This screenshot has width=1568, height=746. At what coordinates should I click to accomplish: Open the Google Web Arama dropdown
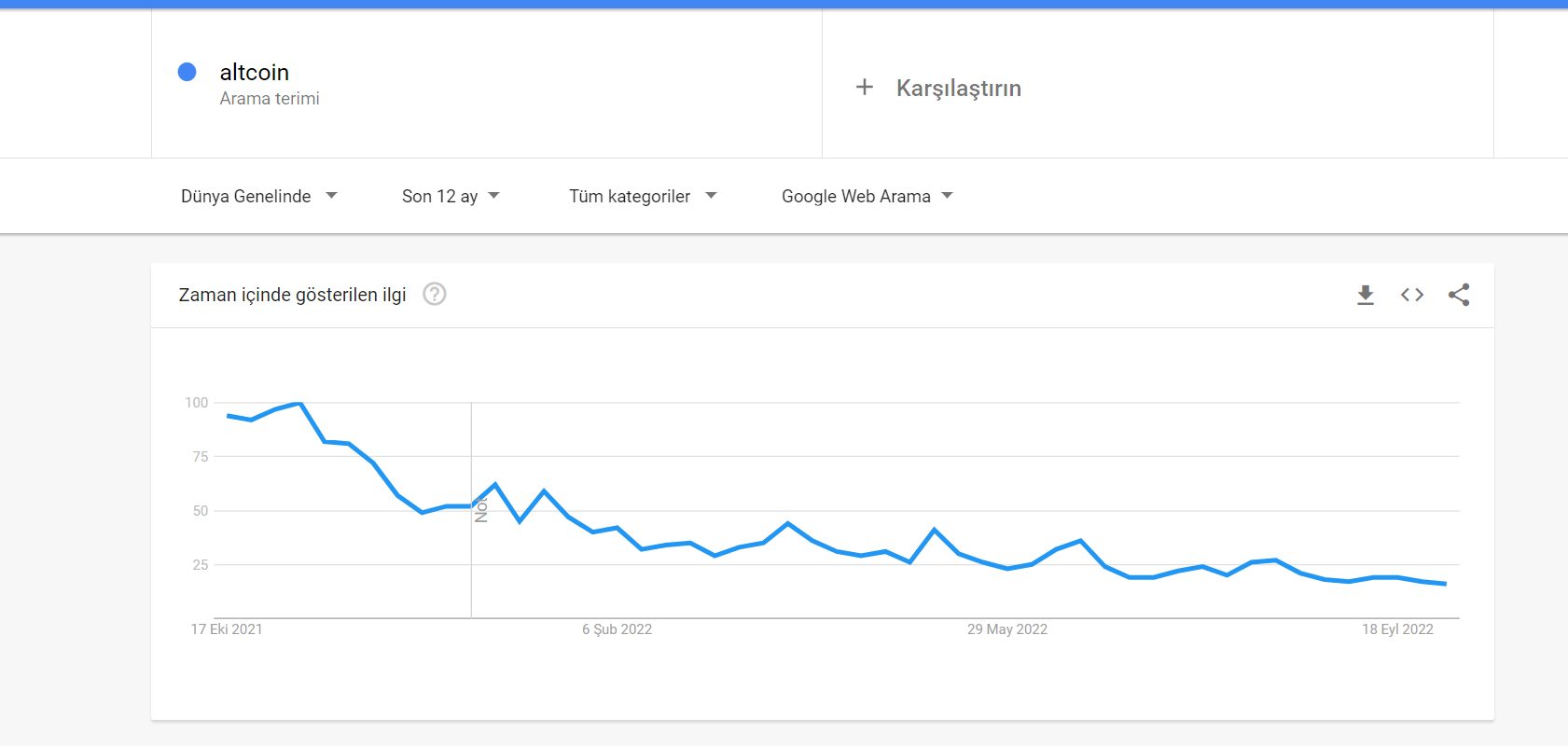click(x=867, y=196)
